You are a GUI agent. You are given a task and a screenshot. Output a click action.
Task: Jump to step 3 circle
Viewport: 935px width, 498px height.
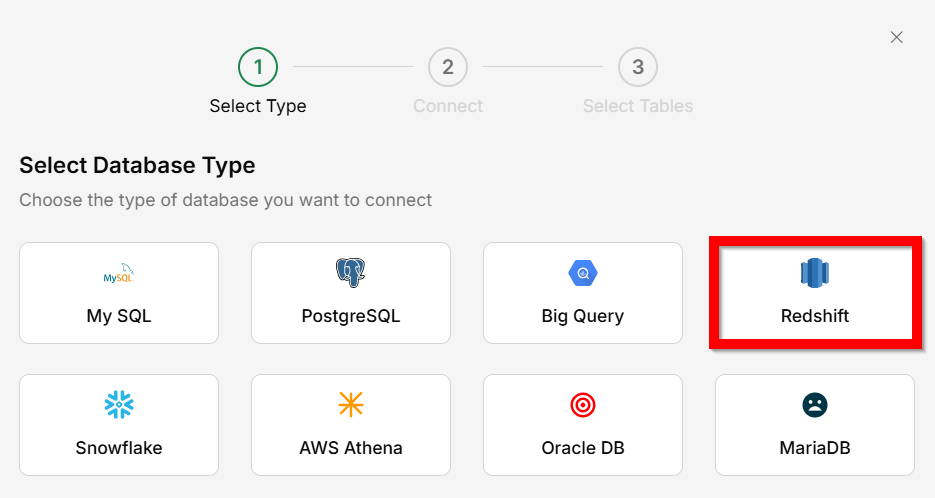click(x=638, y=67)
